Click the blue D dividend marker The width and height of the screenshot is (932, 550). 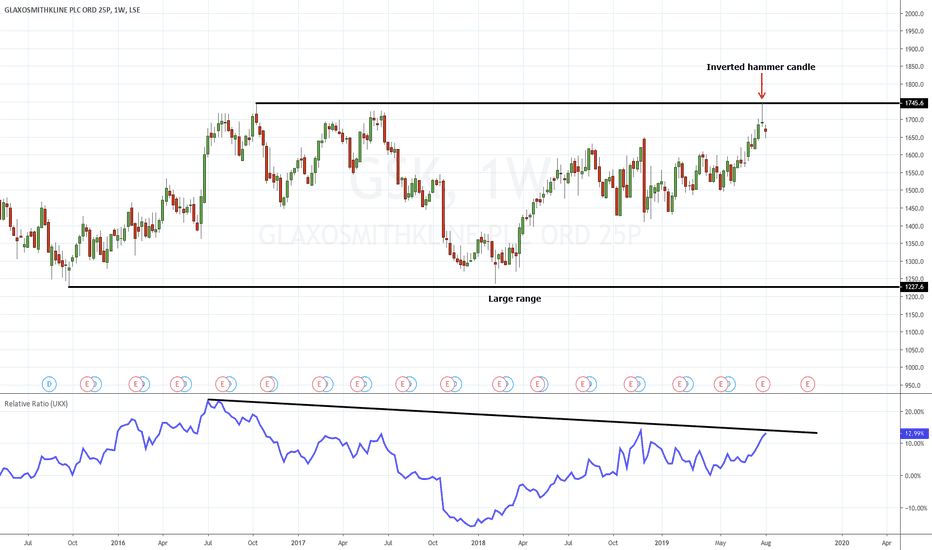tap(49, 384)
